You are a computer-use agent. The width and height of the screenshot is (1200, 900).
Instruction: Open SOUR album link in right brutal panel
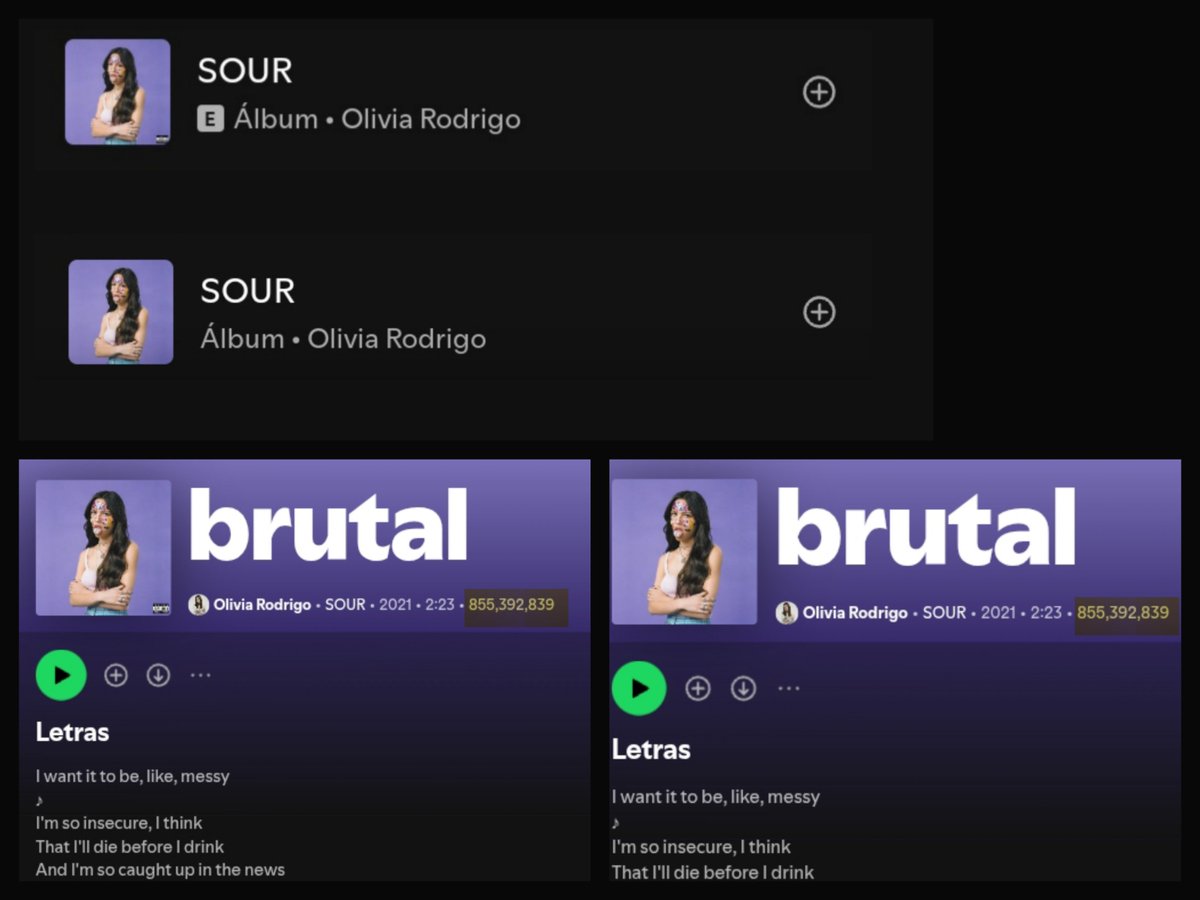coord(944,612)
